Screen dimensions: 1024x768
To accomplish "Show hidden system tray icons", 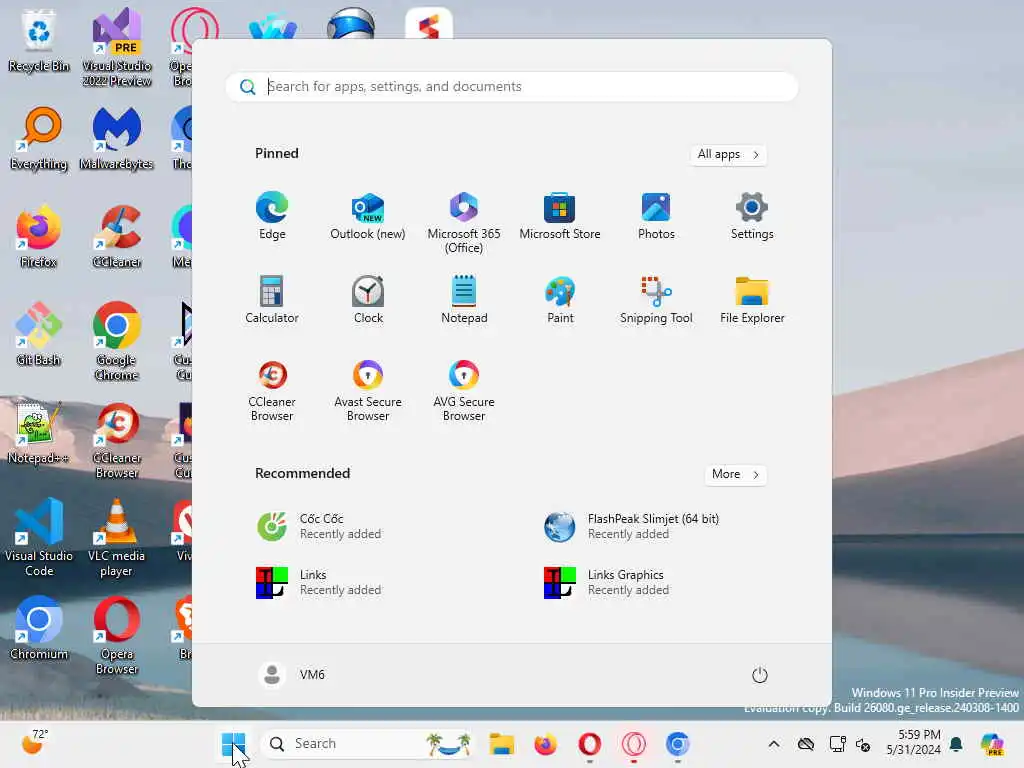I will pyautogui.click(x=773, y=744).
